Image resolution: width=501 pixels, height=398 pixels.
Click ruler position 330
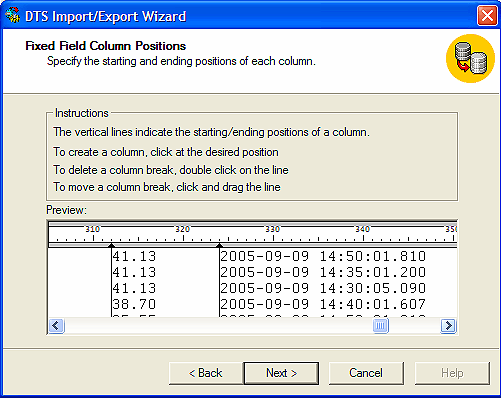click(x=273, y=229)
